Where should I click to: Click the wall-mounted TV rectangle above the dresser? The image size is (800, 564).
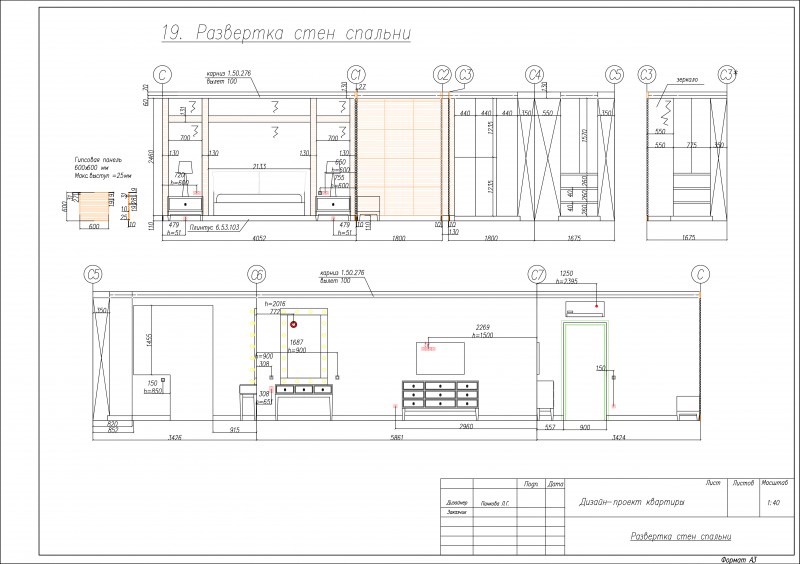(x=440, y=358)
